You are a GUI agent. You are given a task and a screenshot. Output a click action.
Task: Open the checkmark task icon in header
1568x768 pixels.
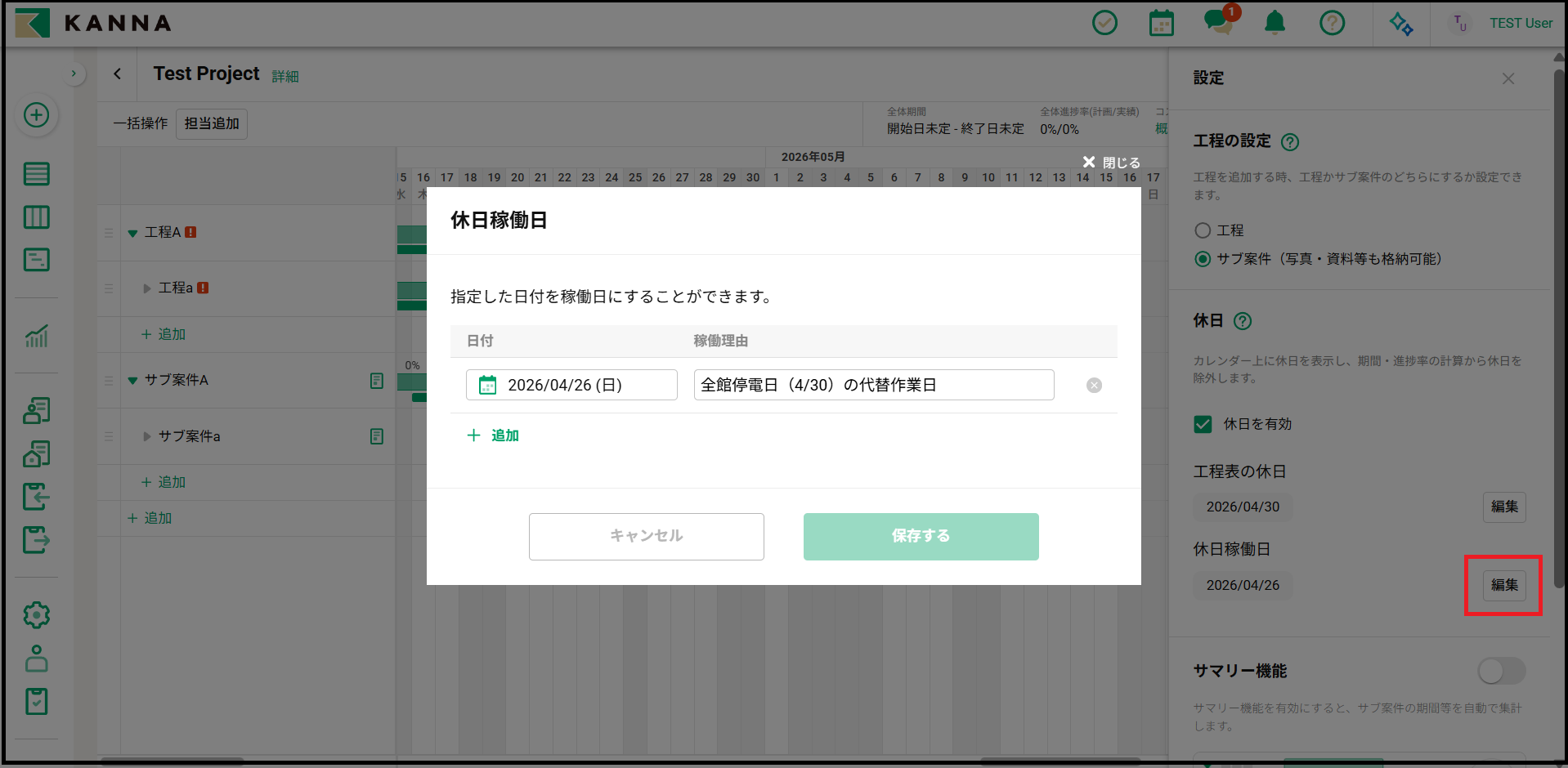click(x=1104, y=23)
